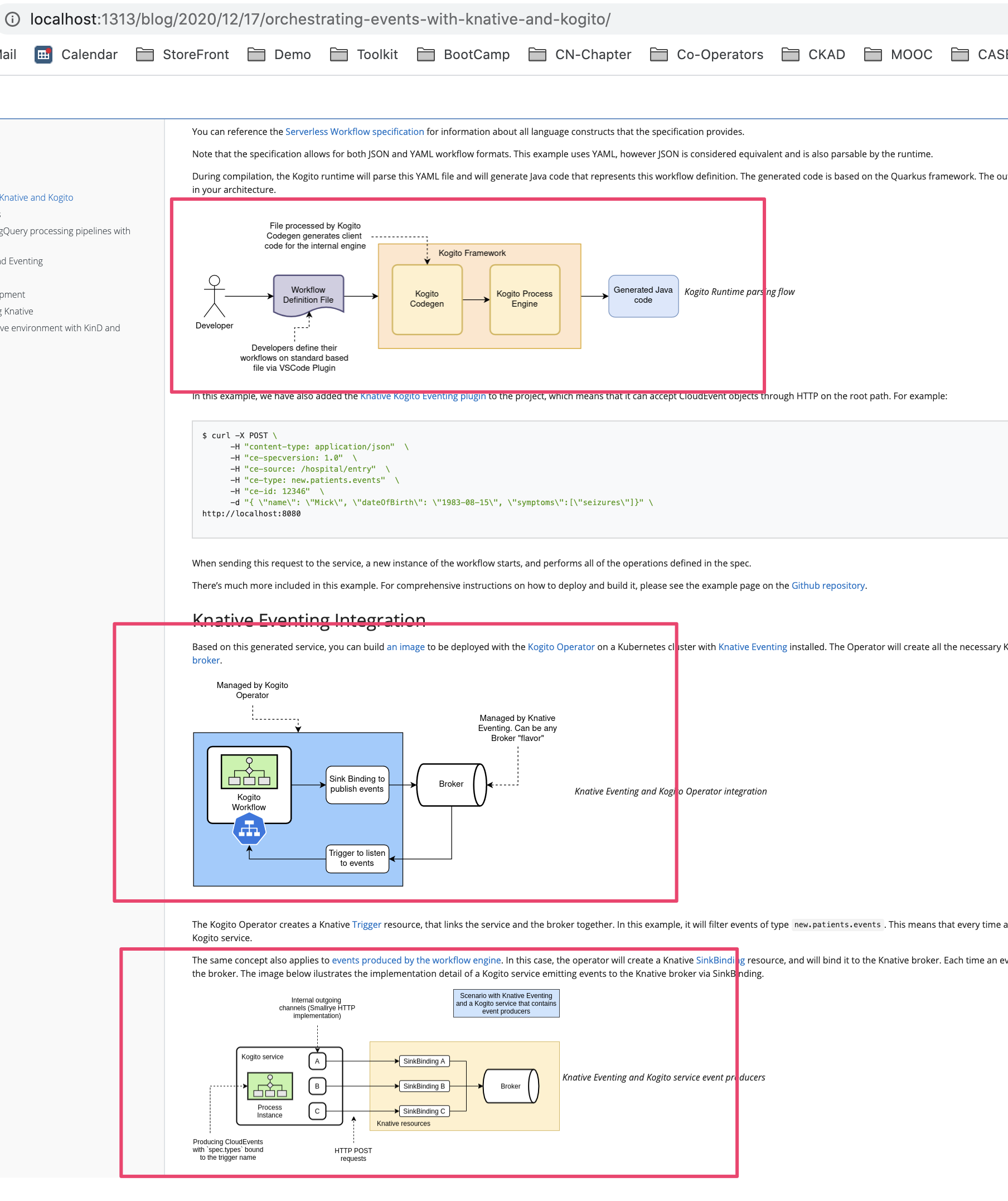The height and width of the screenshot is (1201, 1008).
Task: Open the Knative Eventing link
Action: point(753,647)
